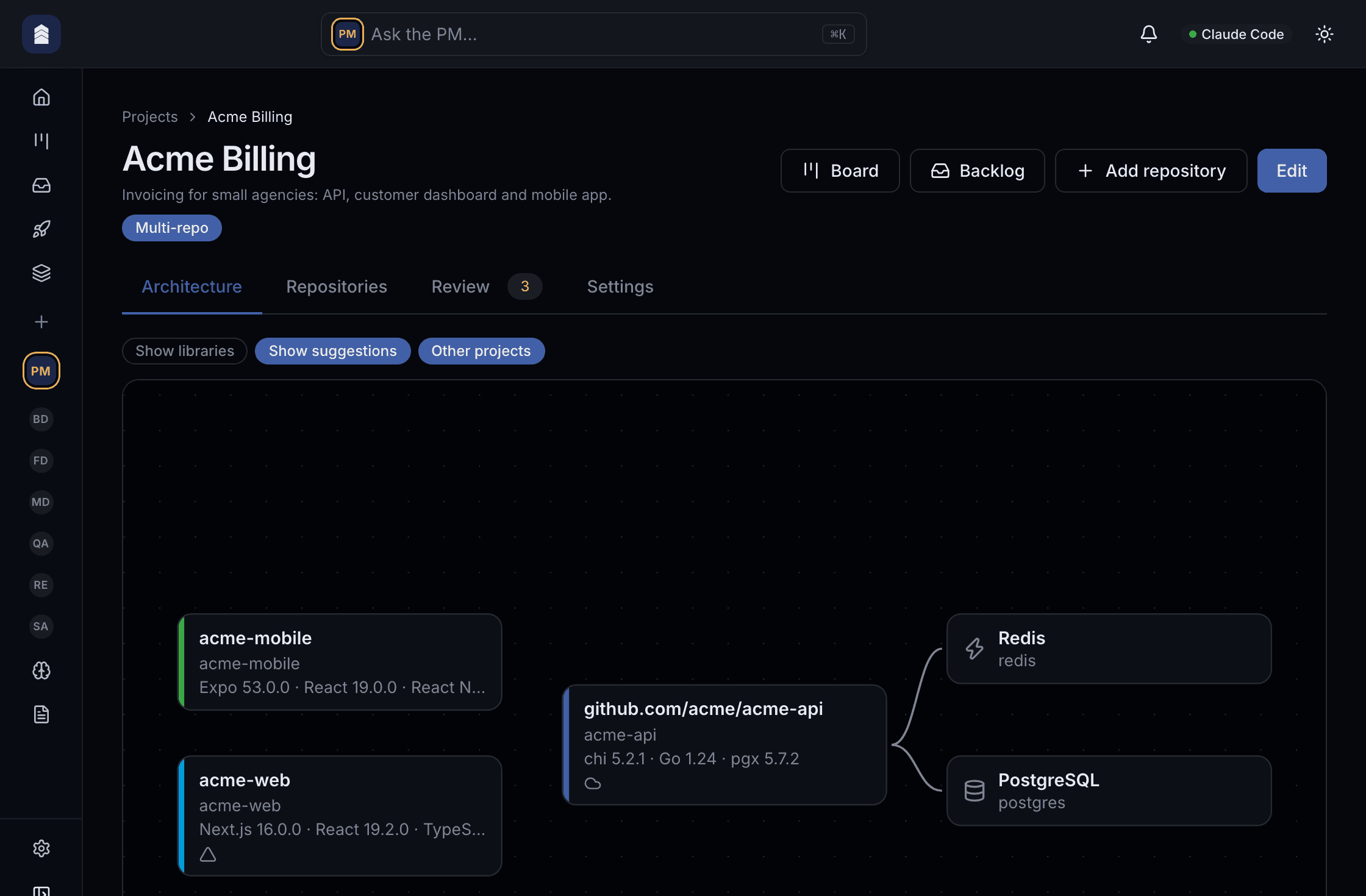Toggle Show suggestions chip

(x=333, y=351)
